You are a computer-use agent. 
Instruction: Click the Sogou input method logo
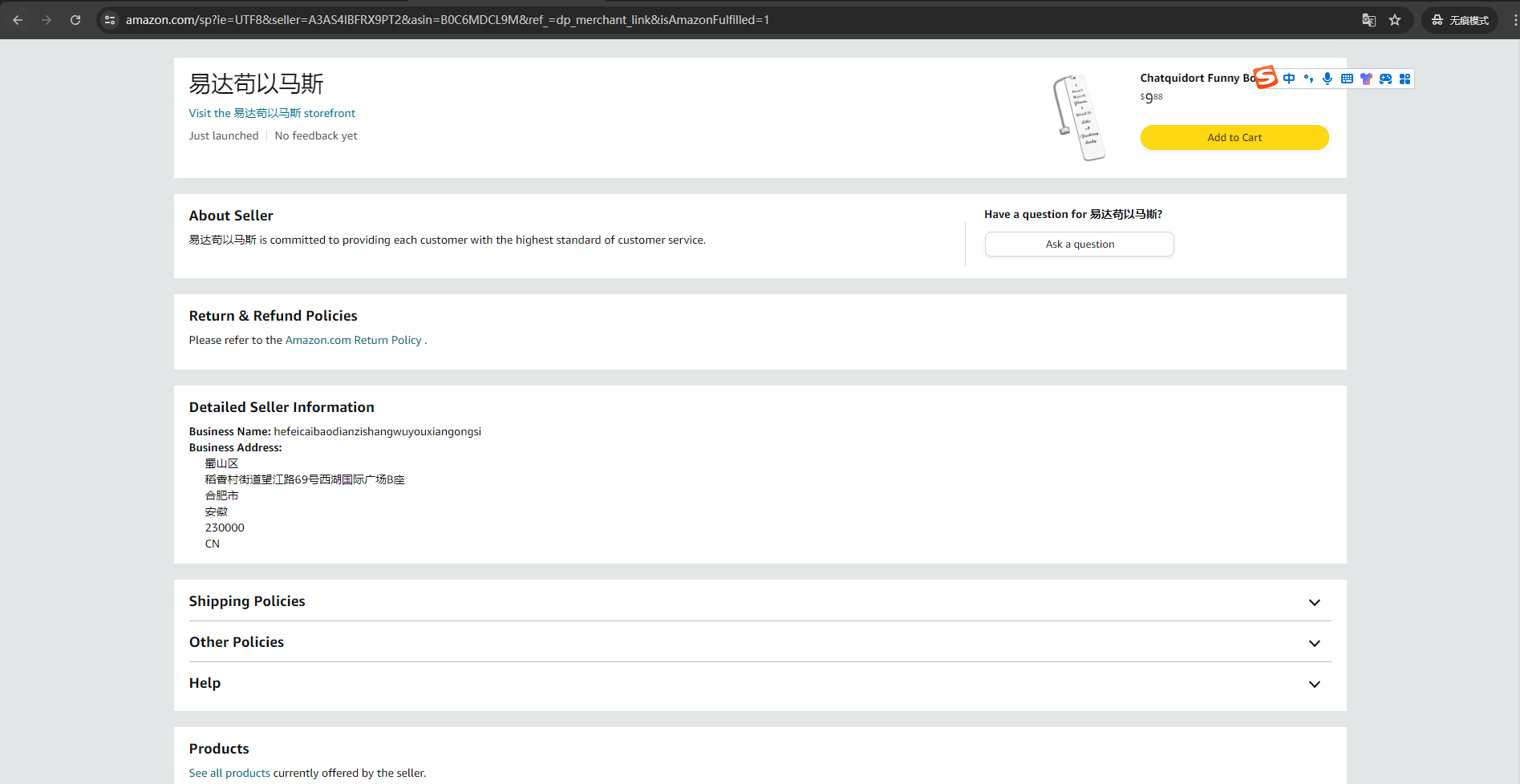pos(1265,77)
